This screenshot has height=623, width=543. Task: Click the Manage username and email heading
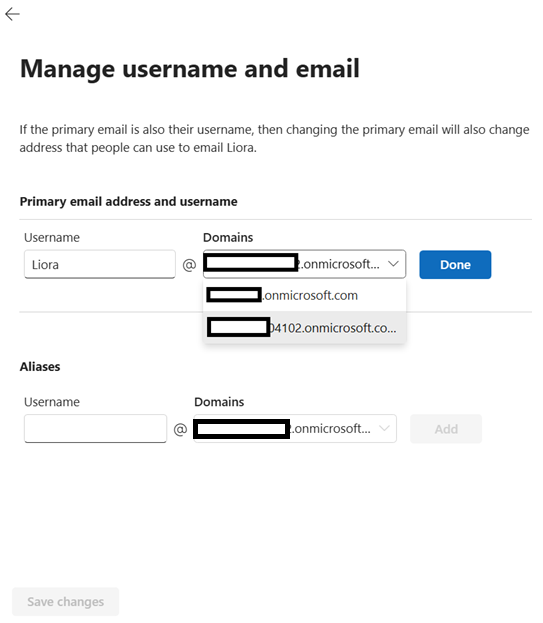(190, 69)
